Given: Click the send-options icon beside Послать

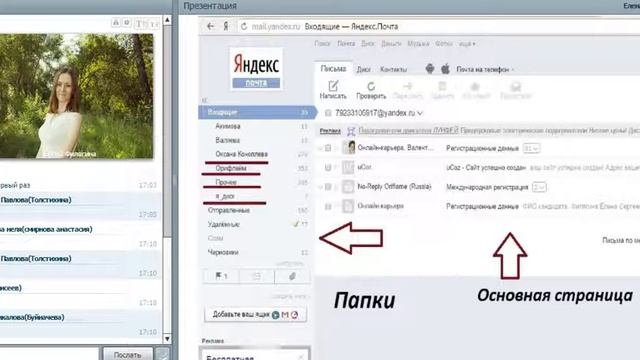Looking at the screenshot, I should tap(162, 354).
